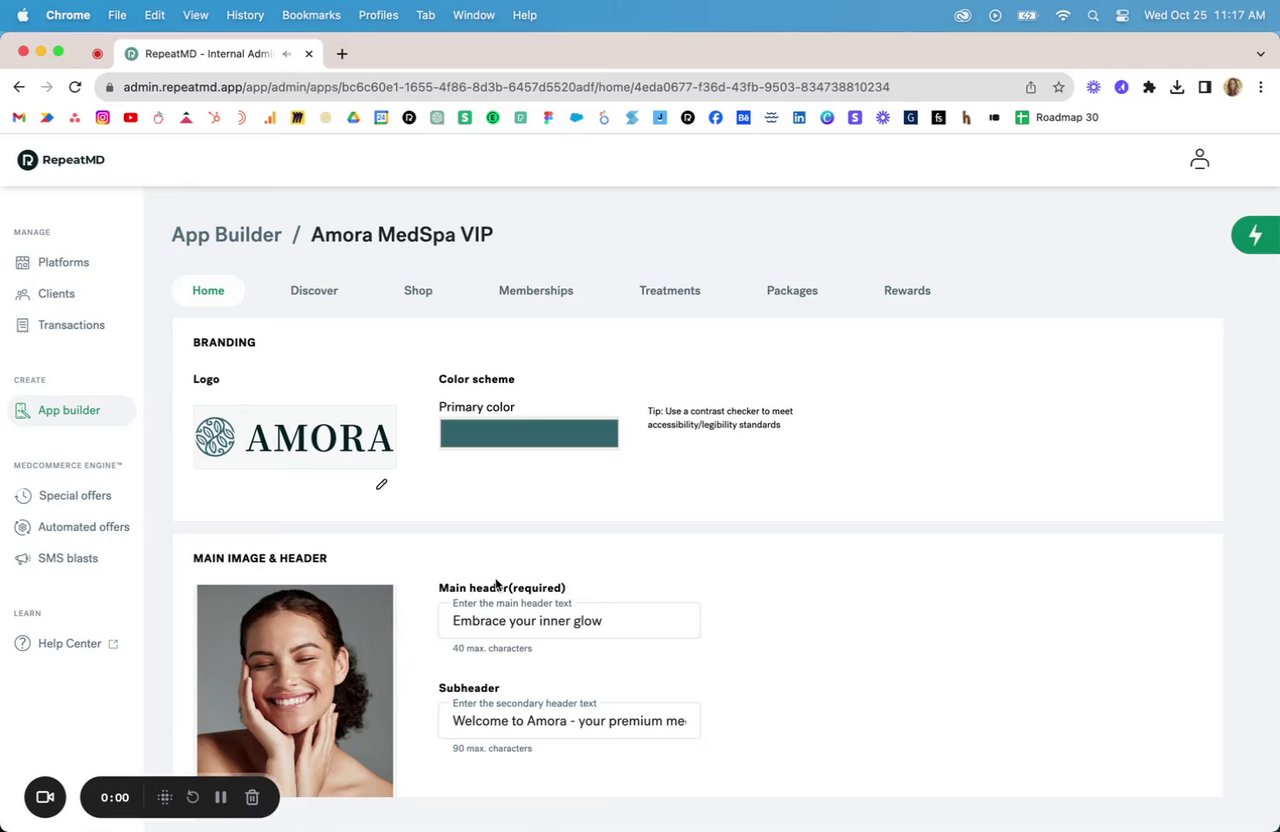
Task: Open Chrome three-dot menu
Action: [x=1261, y=87]
